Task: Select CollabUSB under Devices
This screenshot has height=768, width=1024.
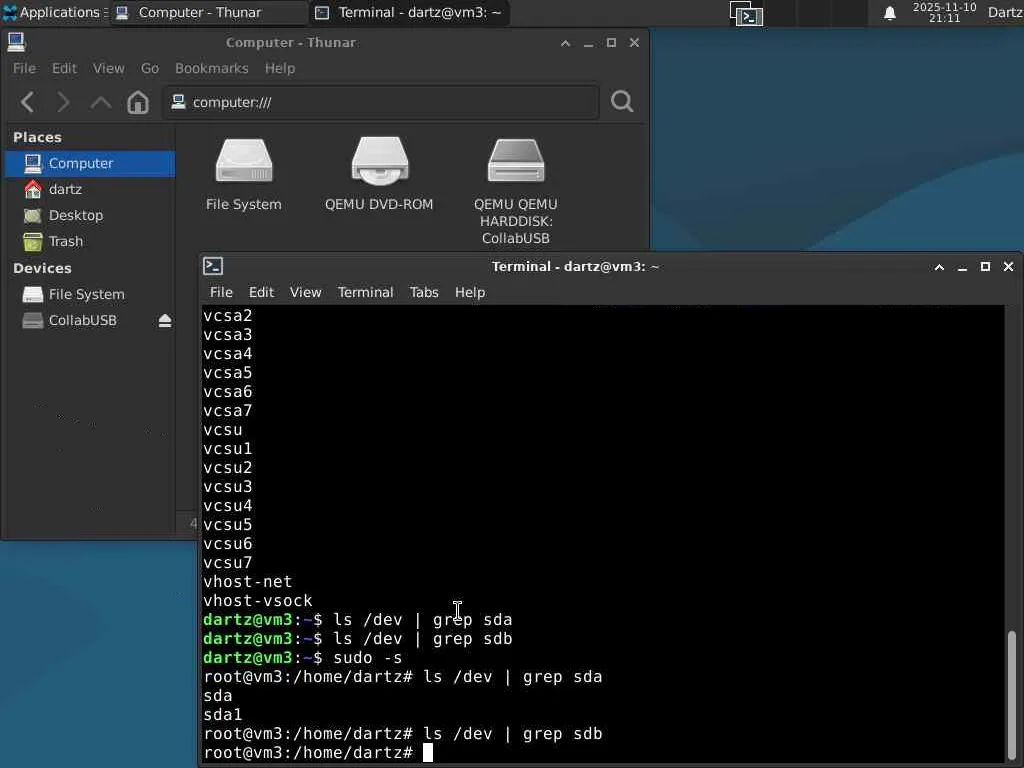Action: (x=81, y=320)
